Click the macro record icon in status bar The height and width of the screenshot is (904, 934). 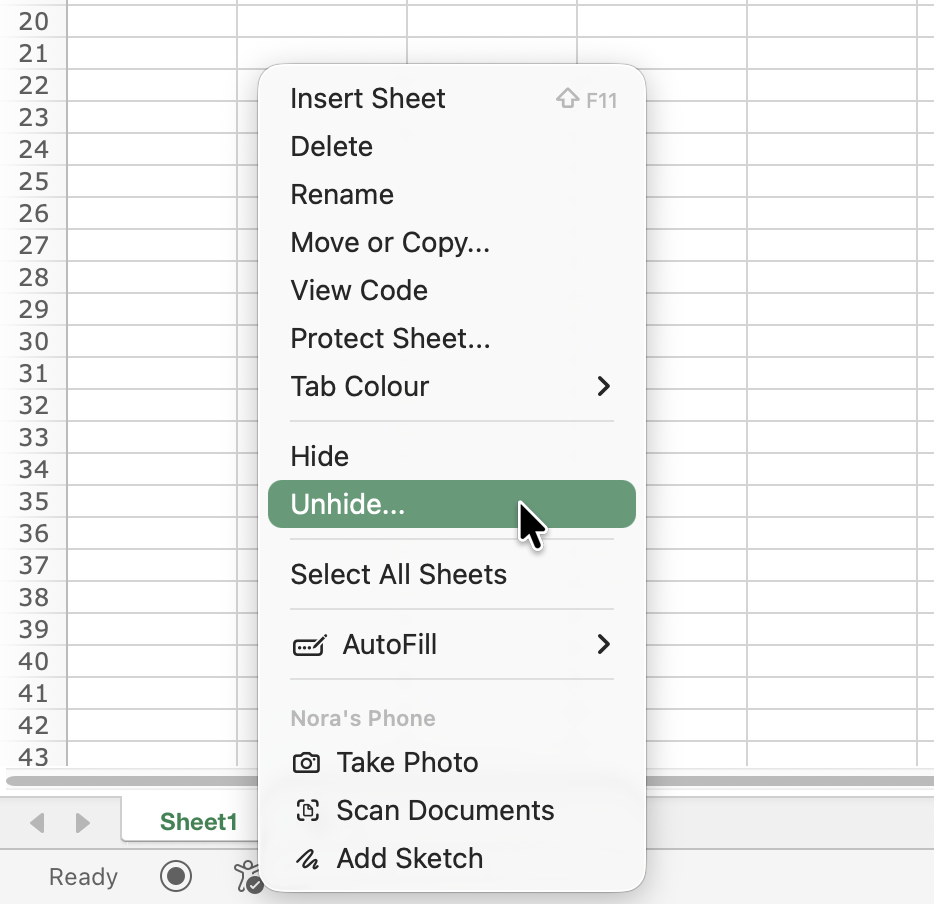[x=176, y=877]
